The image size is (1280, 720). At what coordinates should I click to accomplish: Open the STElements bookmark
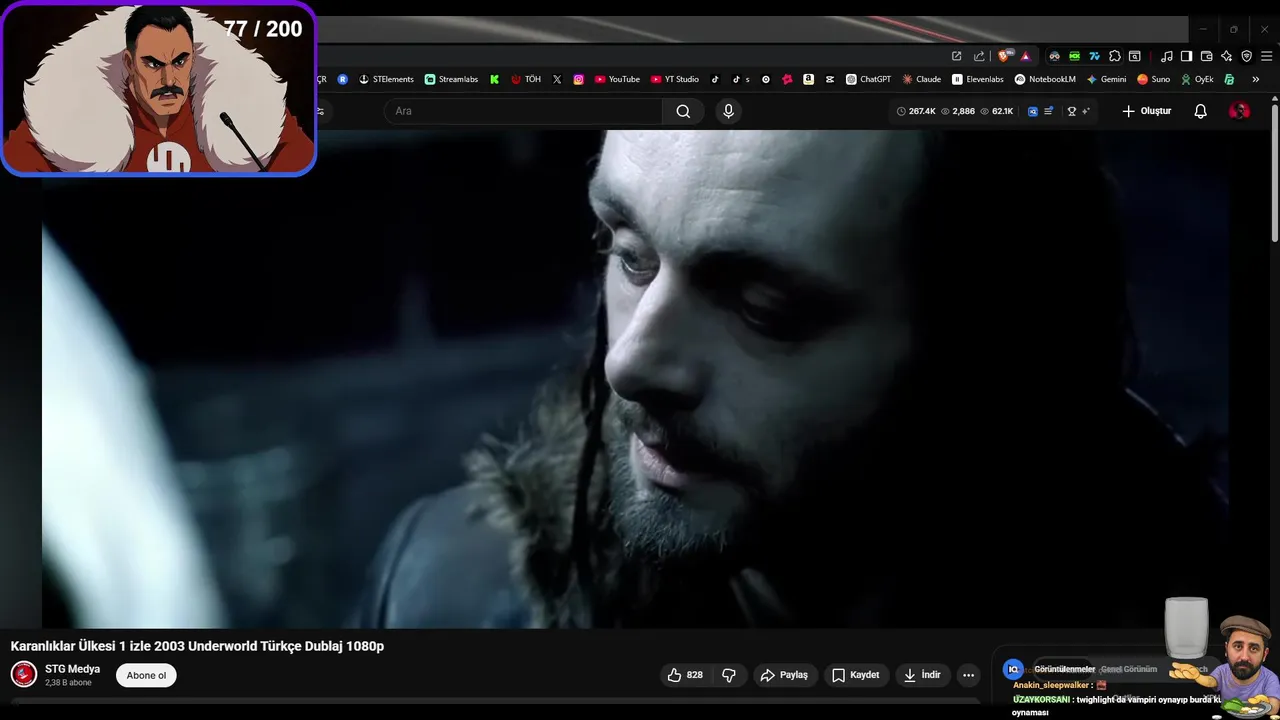pos(386,79)
